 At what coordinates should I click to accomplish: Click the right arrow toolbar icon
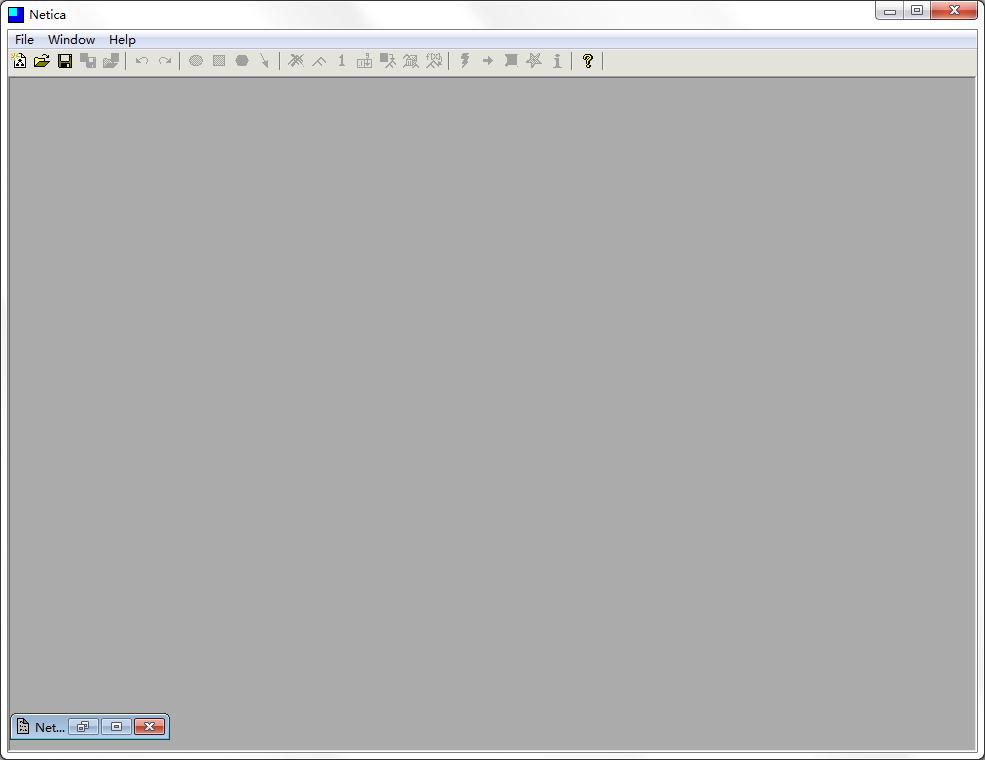[x=487, y=61]
